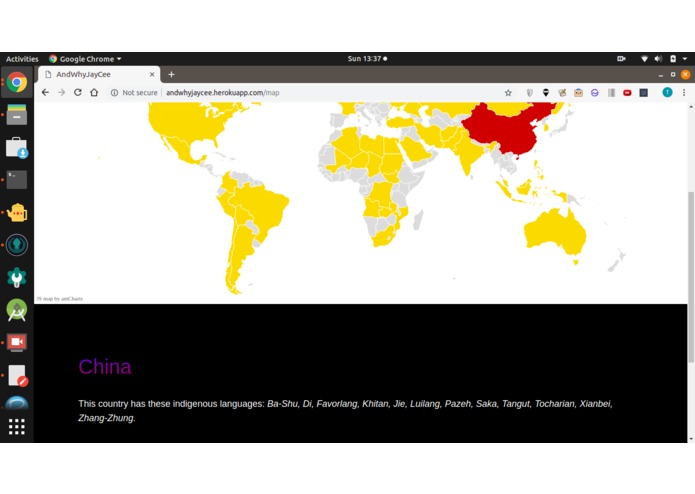Click the grey shield extension icon
The width and height of the screenshot is (695, 494).
tap(529, 93)
